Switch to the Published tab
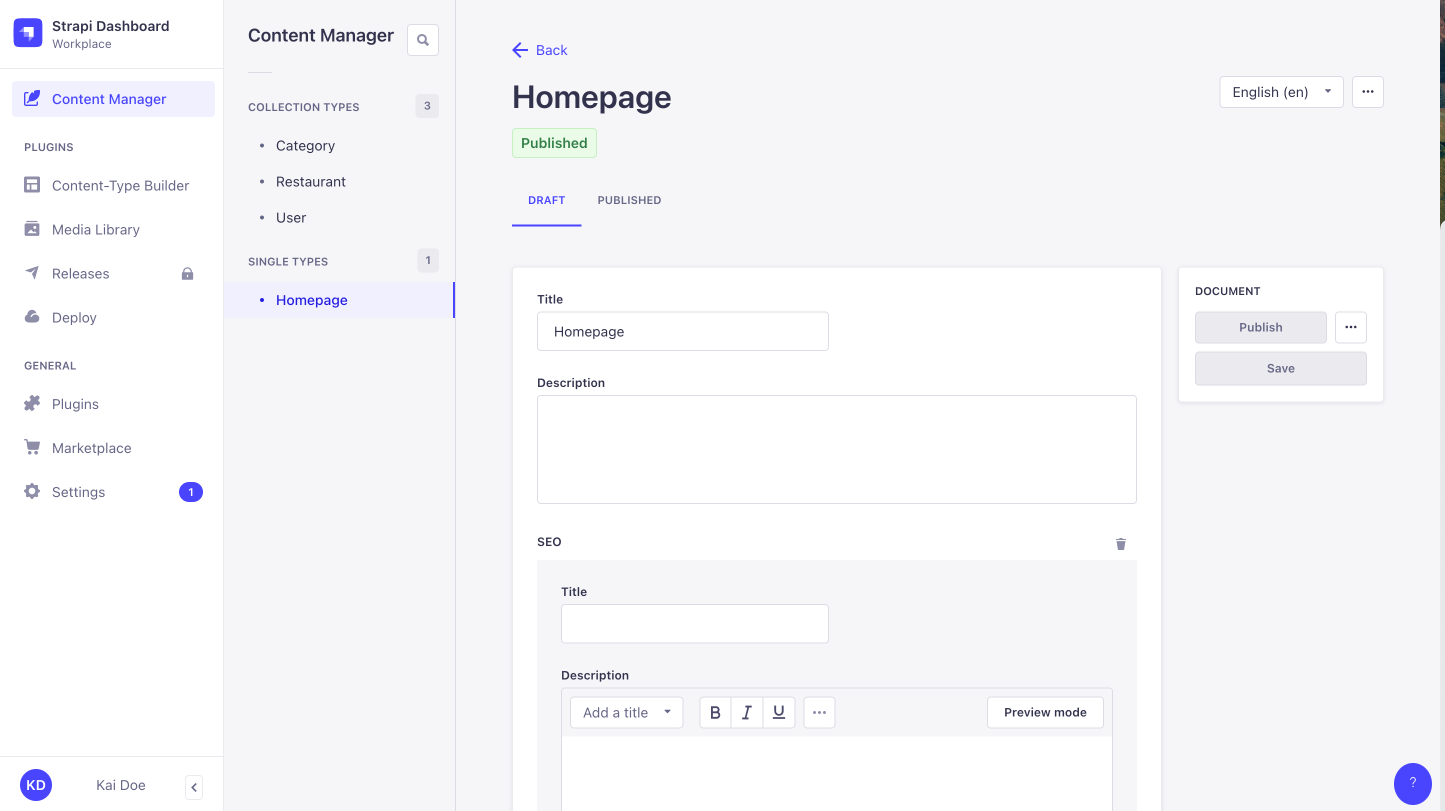 click(x=629, y=200)
